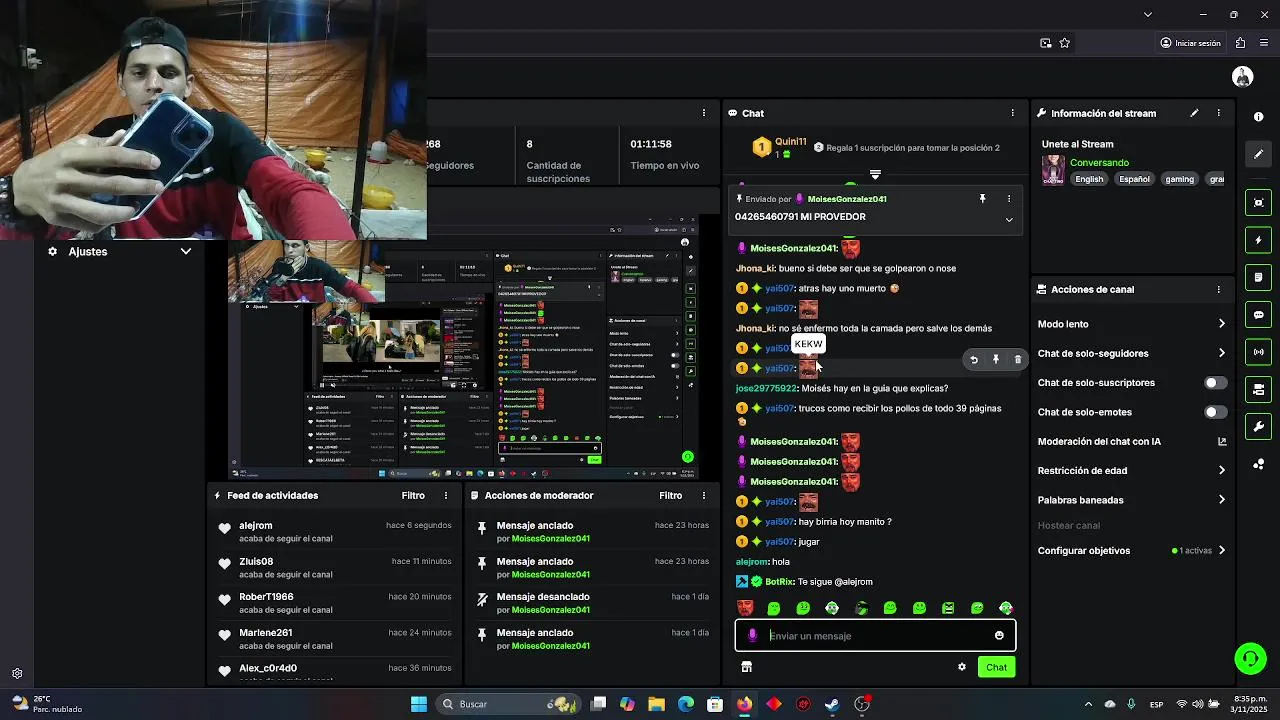Expand Restricción de edad settings
Image resolution: width=1280 pixels, height=720 pixels.
point(1221,471)
